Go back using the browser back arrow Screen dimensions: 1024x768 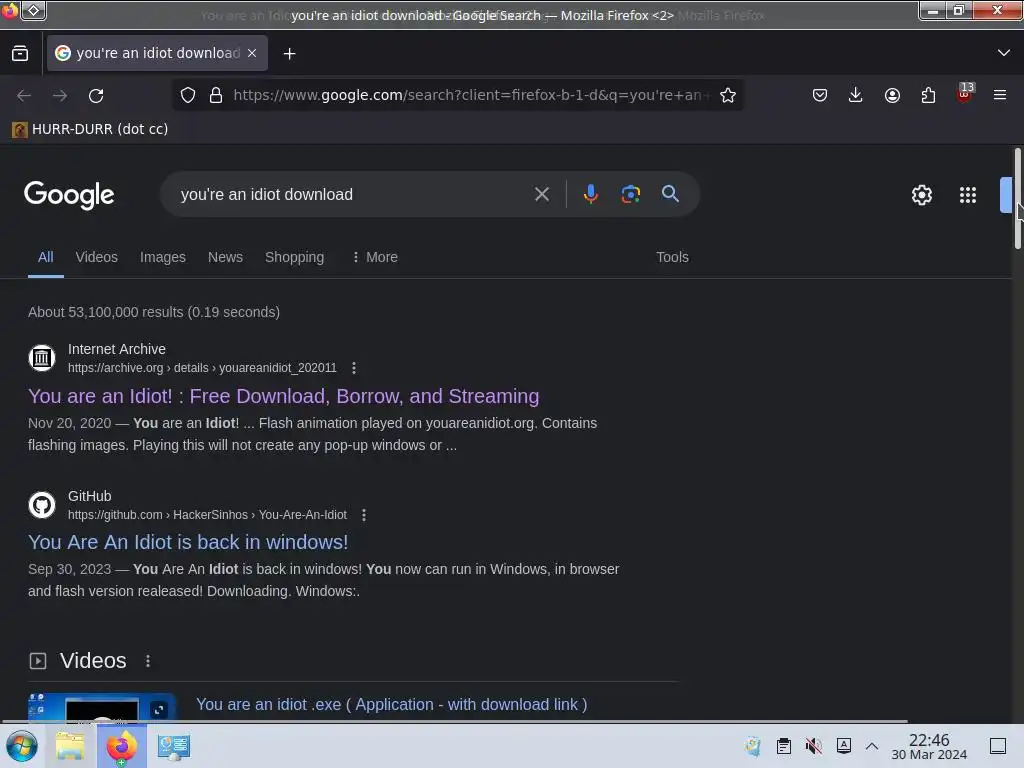[x=24, y=95]
